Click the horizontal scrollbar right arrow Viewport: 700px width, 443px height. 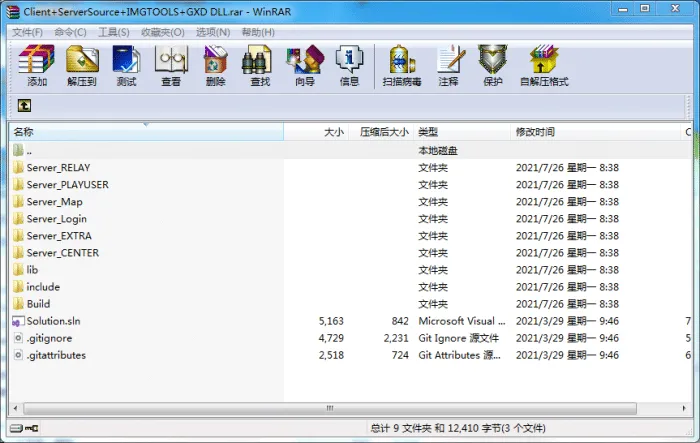point(684,408)
